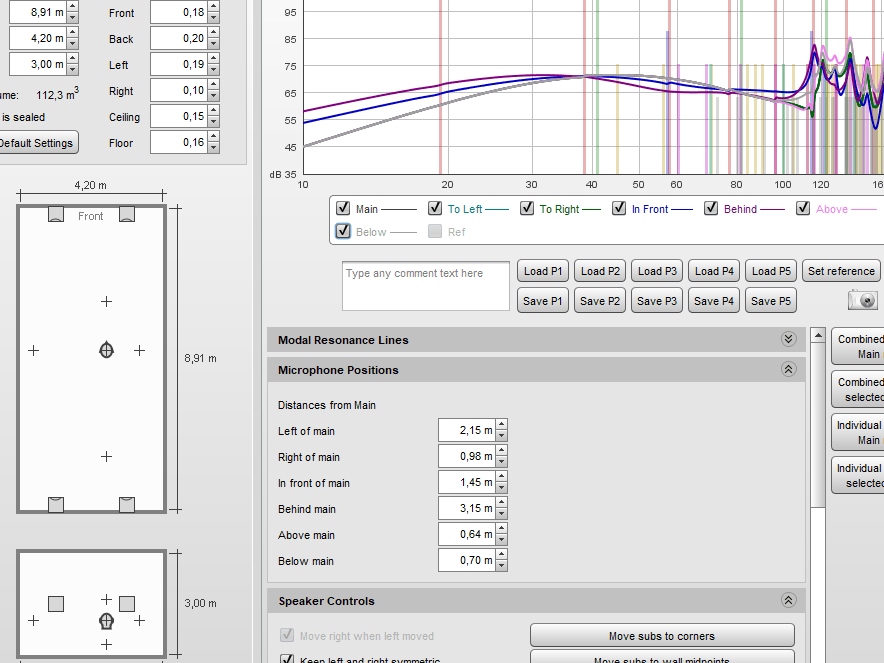Select the head icon in the elevation view
Viewport: 884px width, 663px height.
point(106,621)
